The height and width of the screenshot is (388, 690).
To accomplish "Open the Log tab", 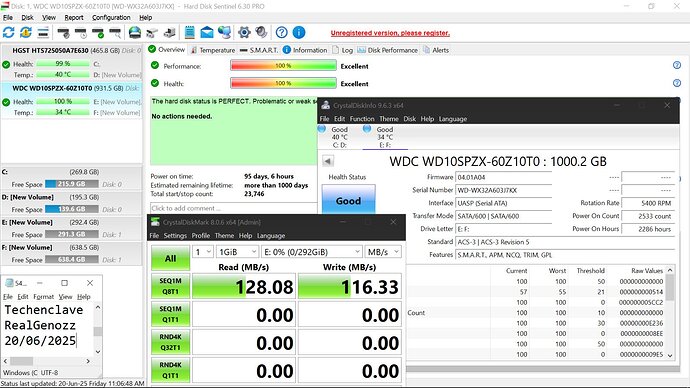I will click(x=342, y=50).
